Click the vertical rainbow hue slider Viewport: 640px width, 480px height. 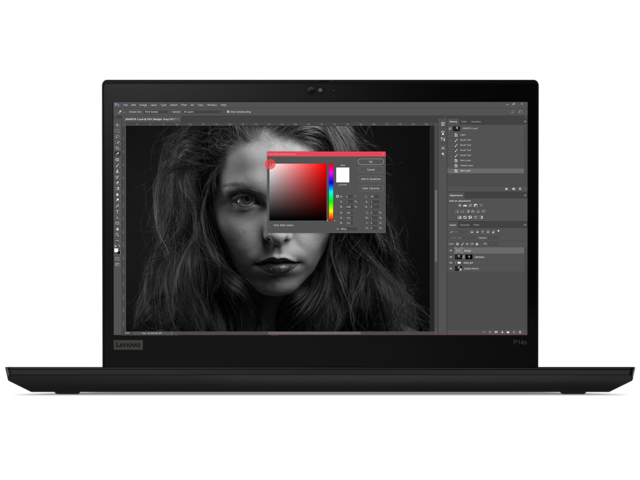point(331,191)
